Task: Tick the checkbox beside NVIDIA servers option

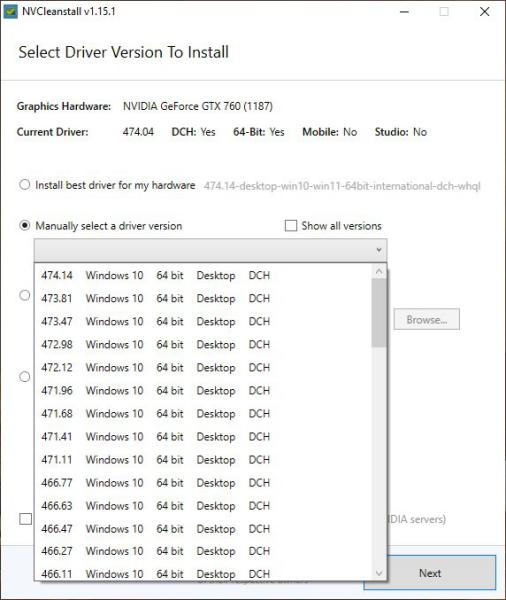Action: point(26,519)
